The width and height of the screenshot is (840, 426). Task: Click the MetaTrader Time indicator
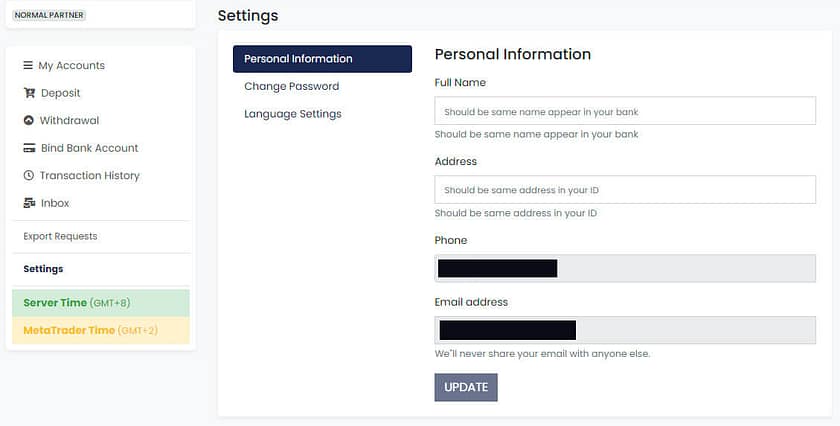pyautogui.click(x=100, y=331)
